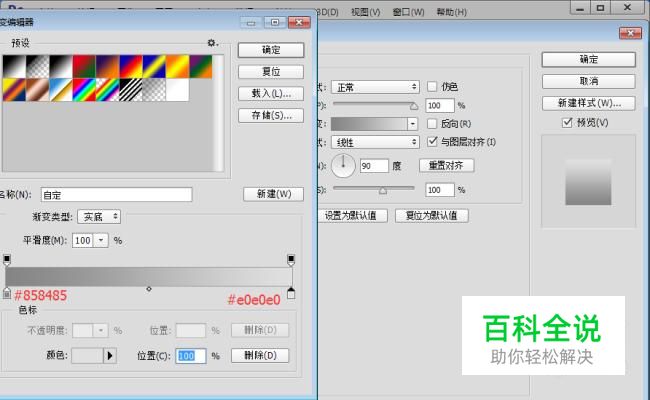The height and width of the screenshot is (400, 650).
Task: Select the copper gradient preset
Action: click(x=37, y=90)
